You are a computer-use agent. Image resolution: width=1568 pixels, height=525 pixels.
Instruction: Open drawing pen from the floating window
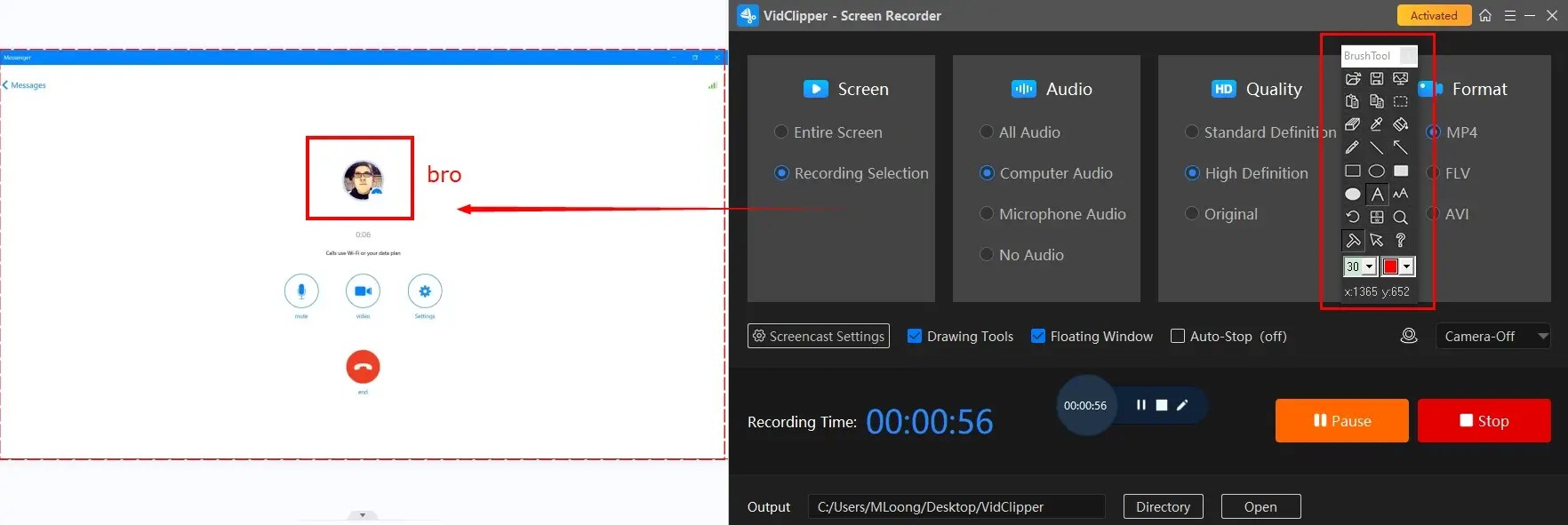click(1182, 405)
